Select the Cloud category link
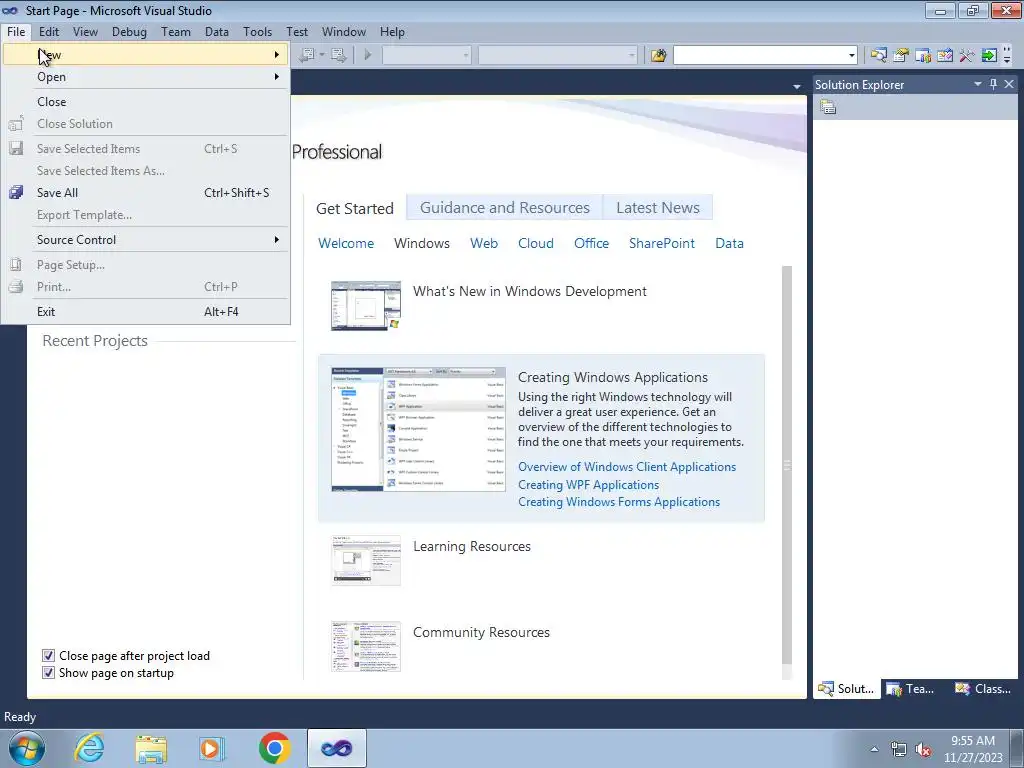Image resolution: width=1024 pixels, height=768 pixels. click(x=536, y=243)
